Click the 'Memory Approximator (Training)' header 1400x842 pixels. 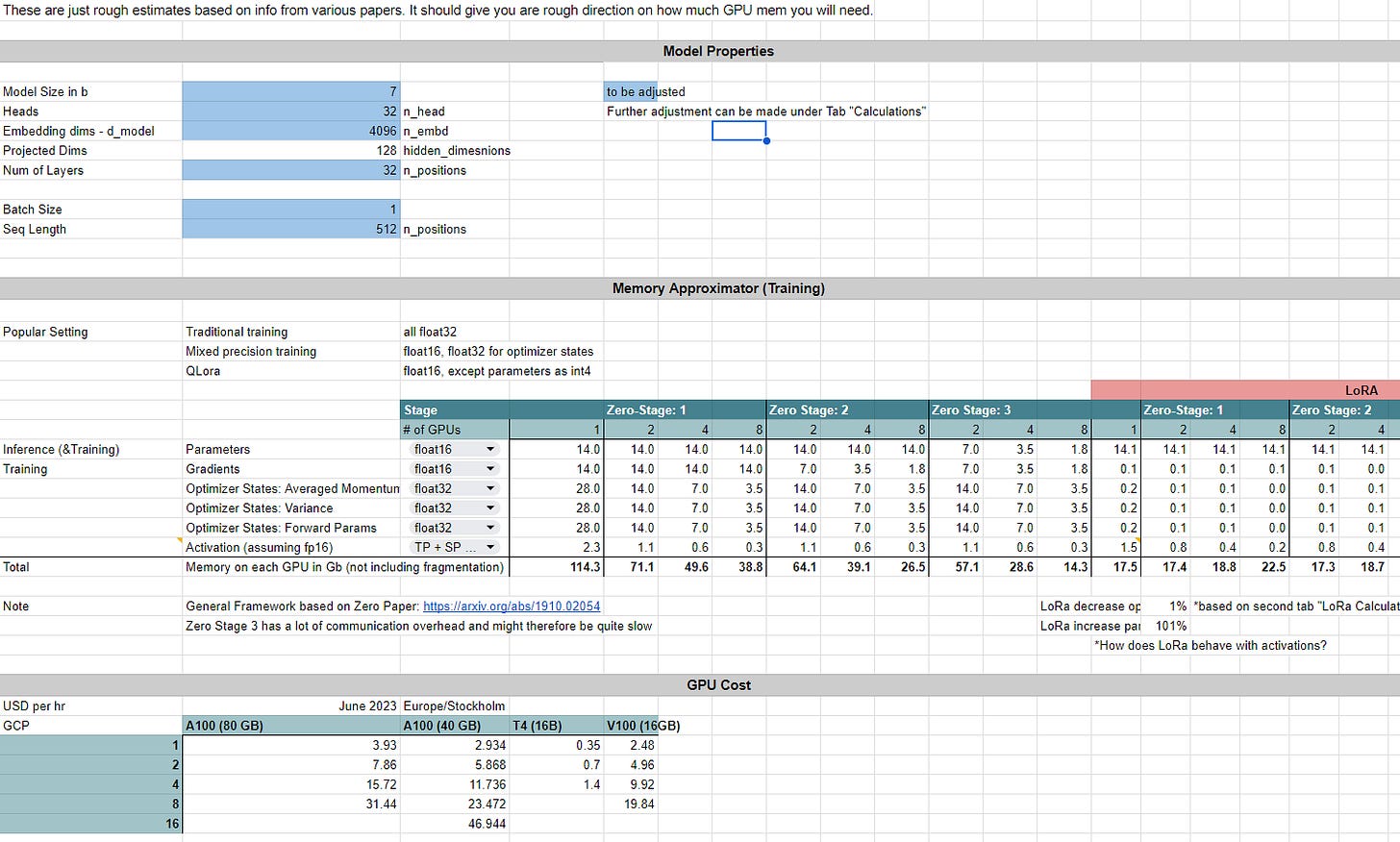718,288
